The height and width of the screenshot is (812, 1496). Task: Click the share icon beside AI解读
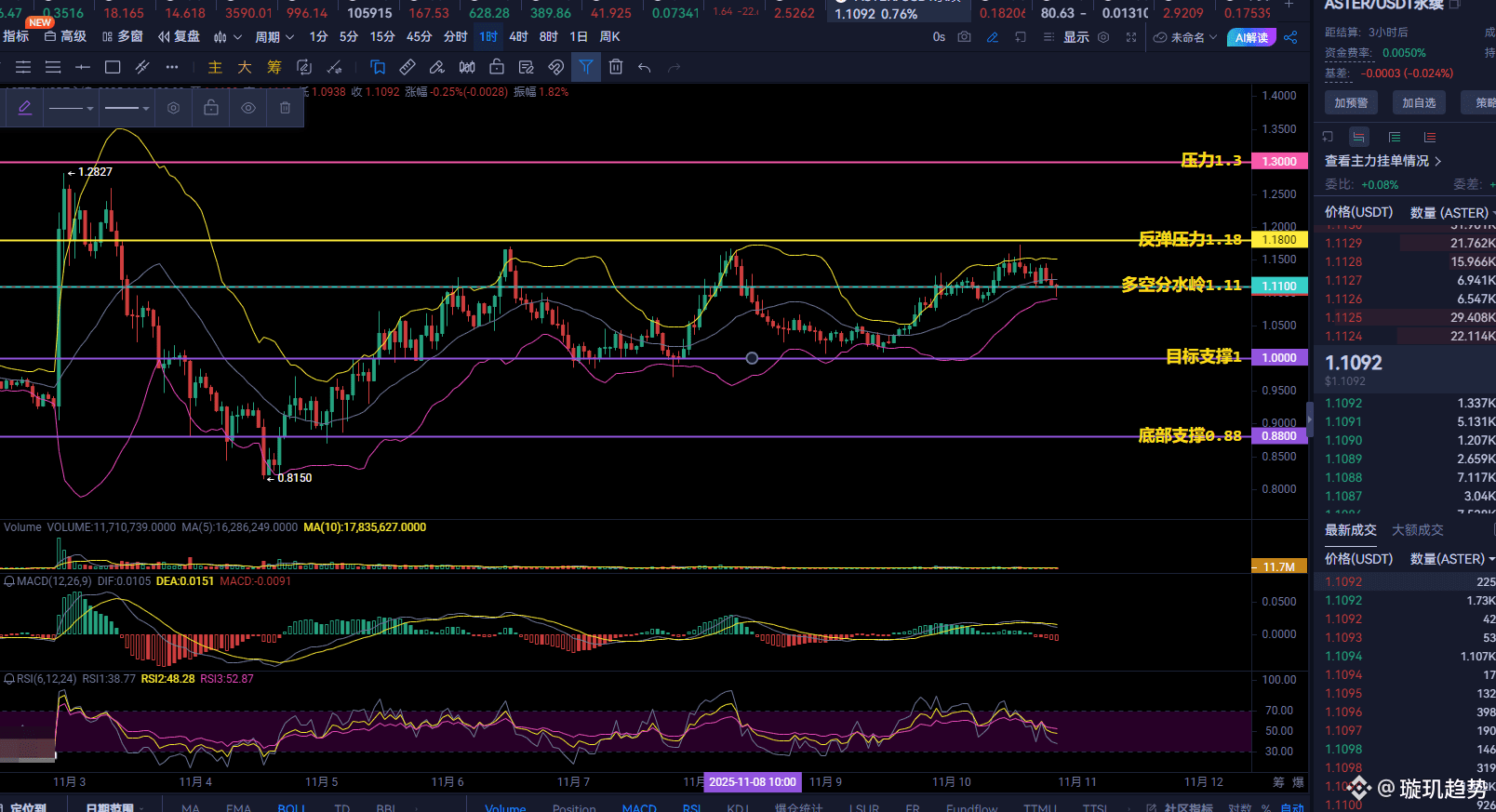1290,37
